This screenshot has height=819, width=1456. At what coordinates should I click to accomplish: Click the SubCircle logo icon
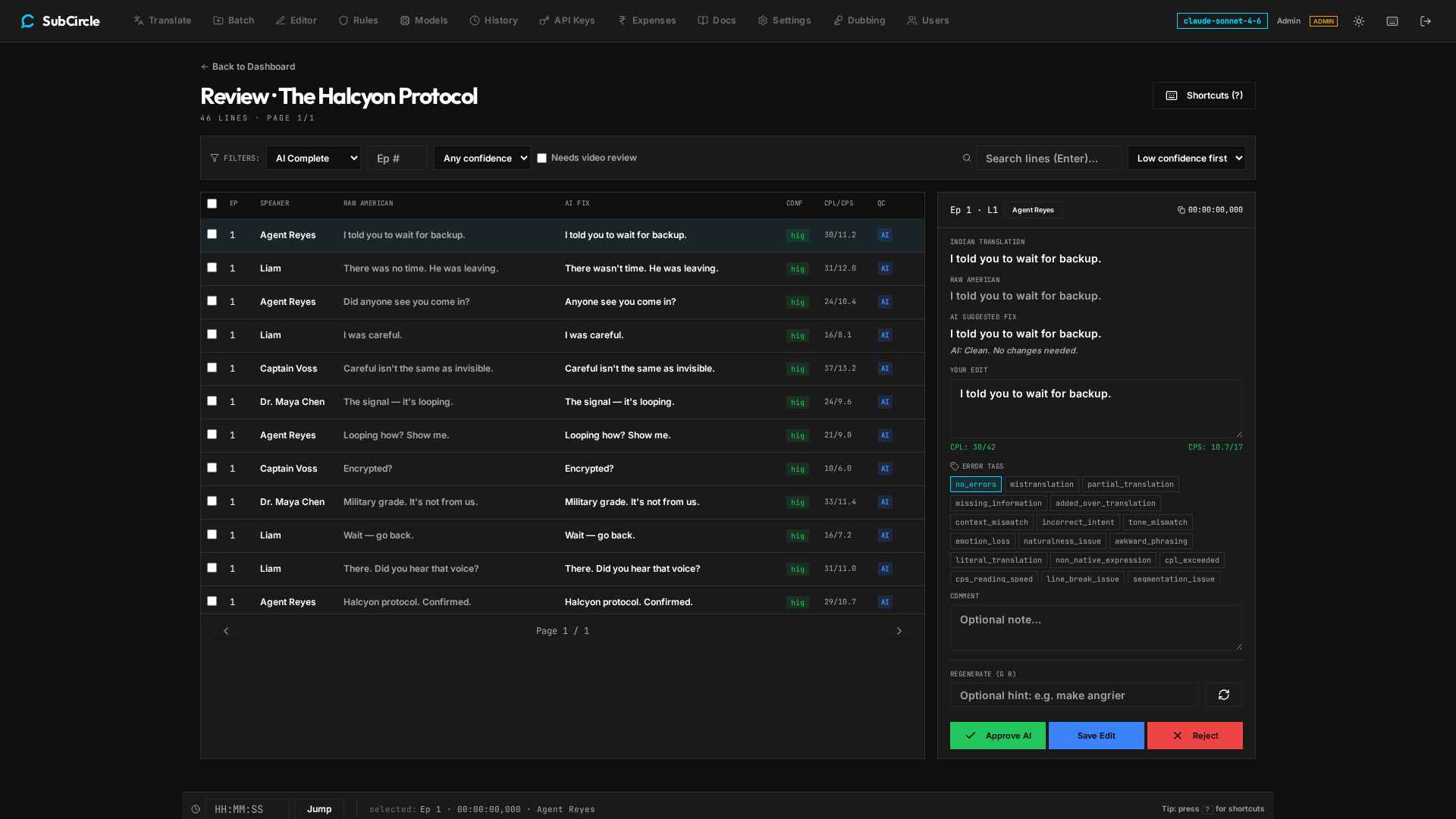(28, 21)
